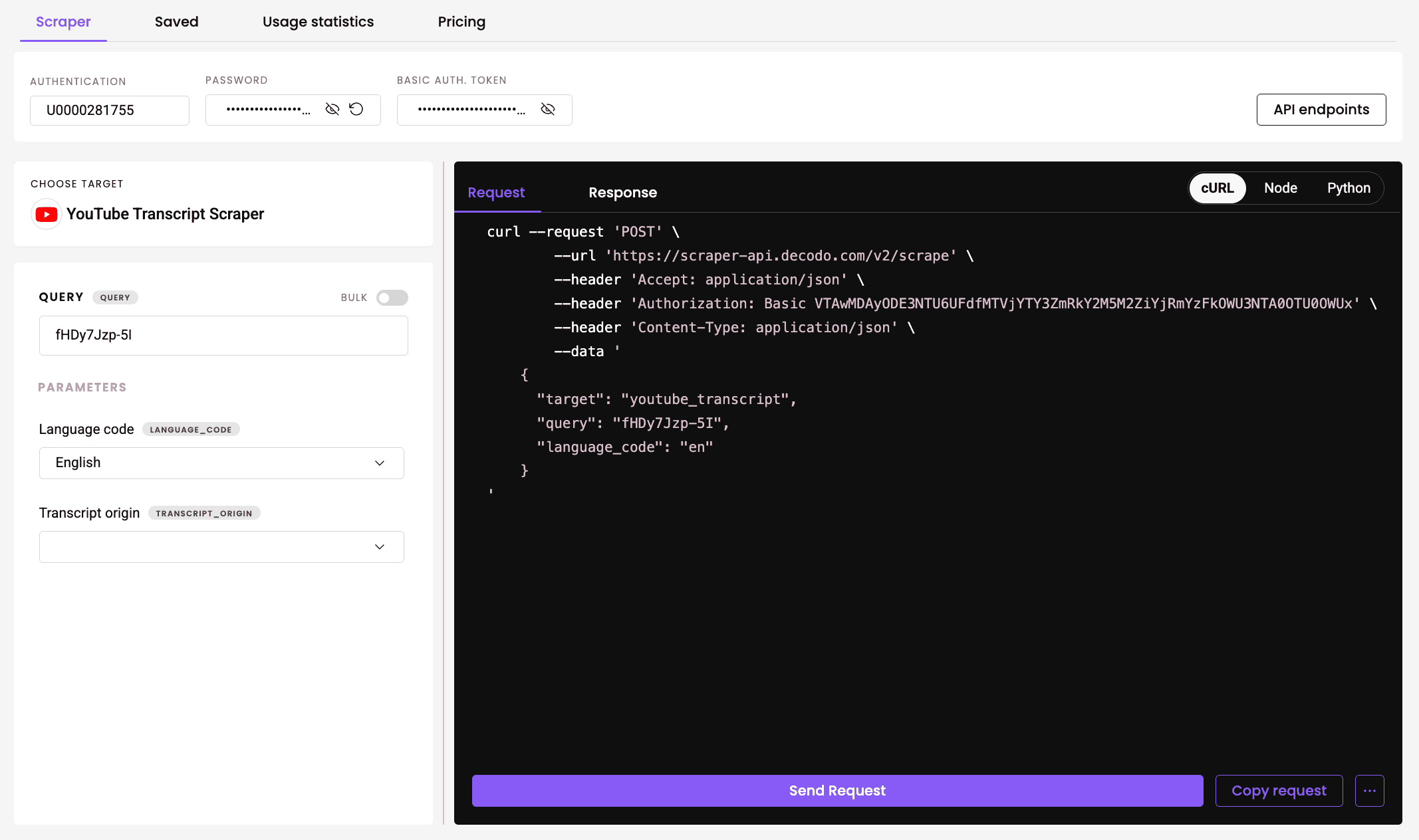Select the Node code format
Viewport: 1419px width, 840px height.
point(1281,188)
